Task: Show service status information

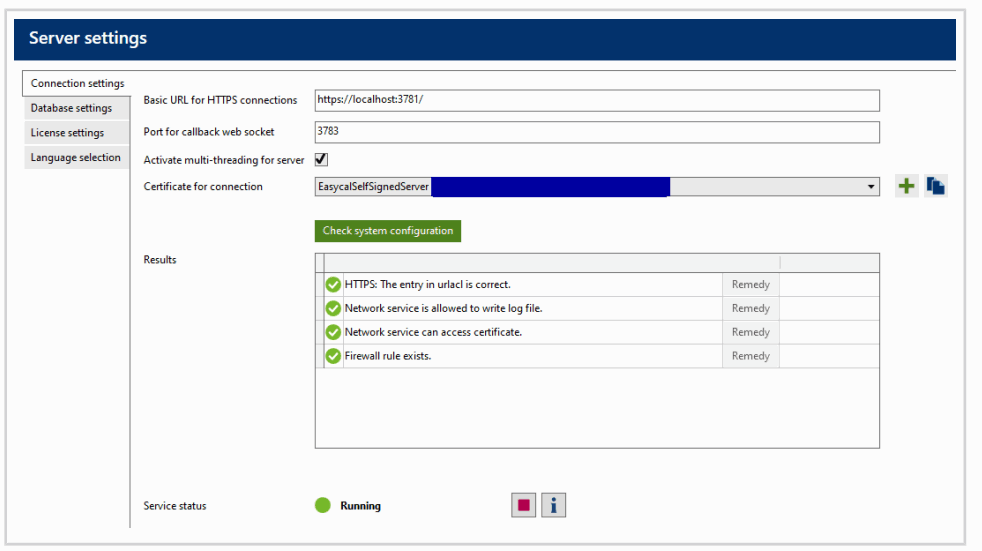Action: pyautogui.click(x=554, y=505)
